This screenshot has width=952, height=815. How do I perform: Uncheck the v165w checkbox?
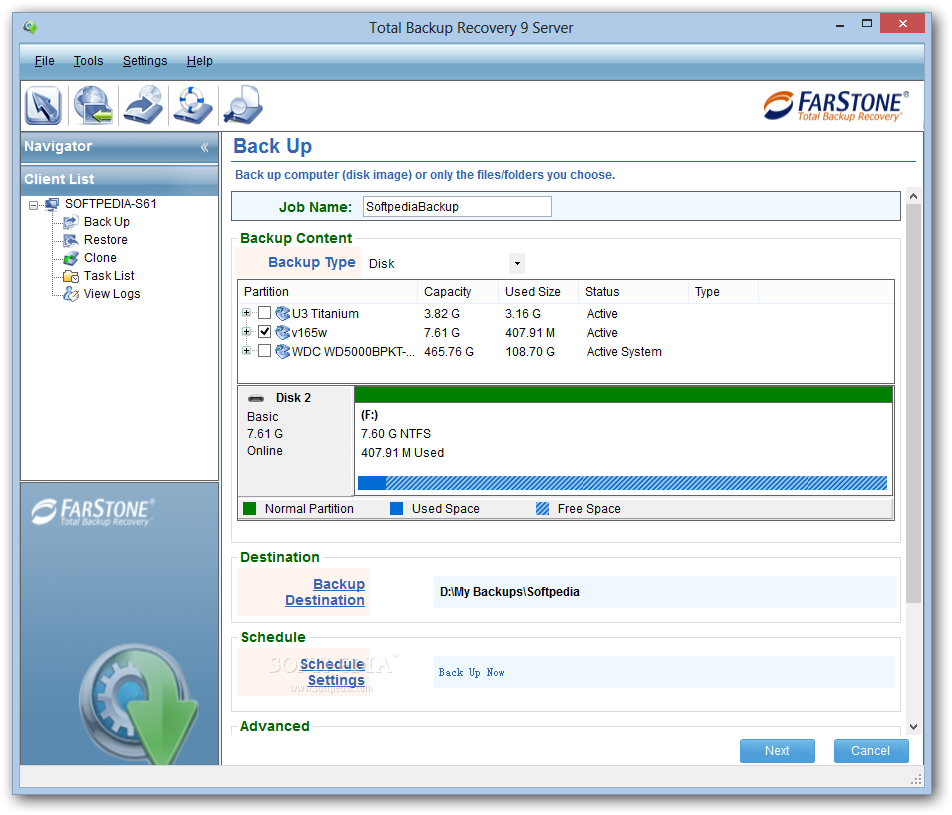coord(264,332)
